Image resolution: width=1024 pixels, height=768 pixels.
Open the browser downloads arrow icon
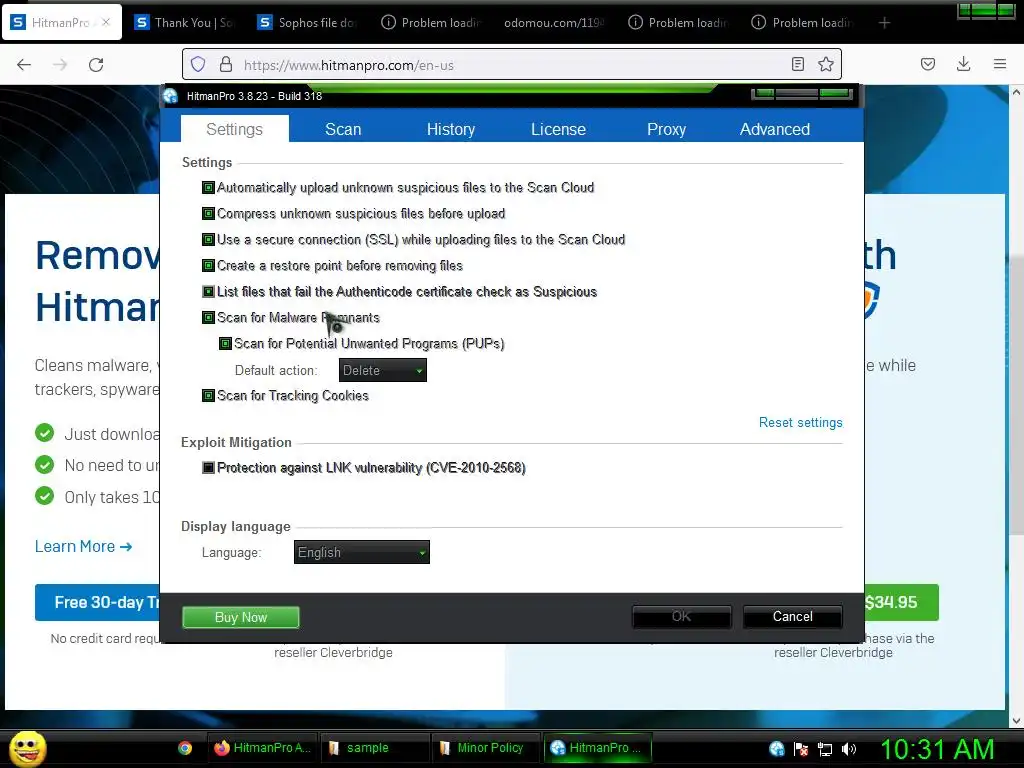click(x=963, y=64)
